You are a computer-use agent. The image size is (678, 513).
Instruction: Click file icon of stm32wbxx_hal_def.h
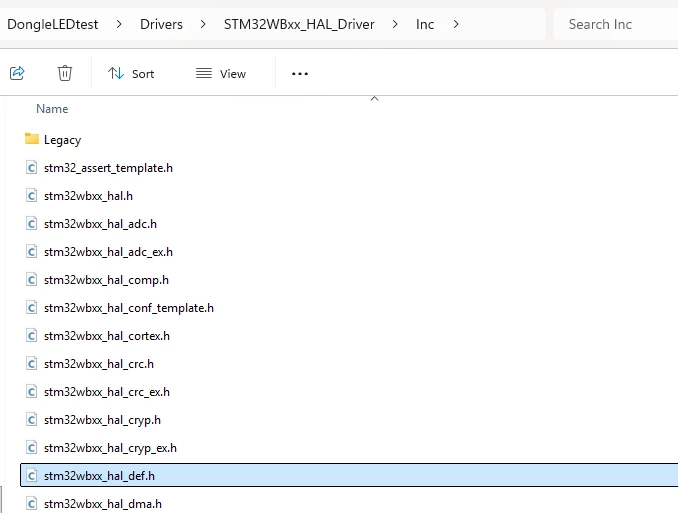tap(32, 476)
